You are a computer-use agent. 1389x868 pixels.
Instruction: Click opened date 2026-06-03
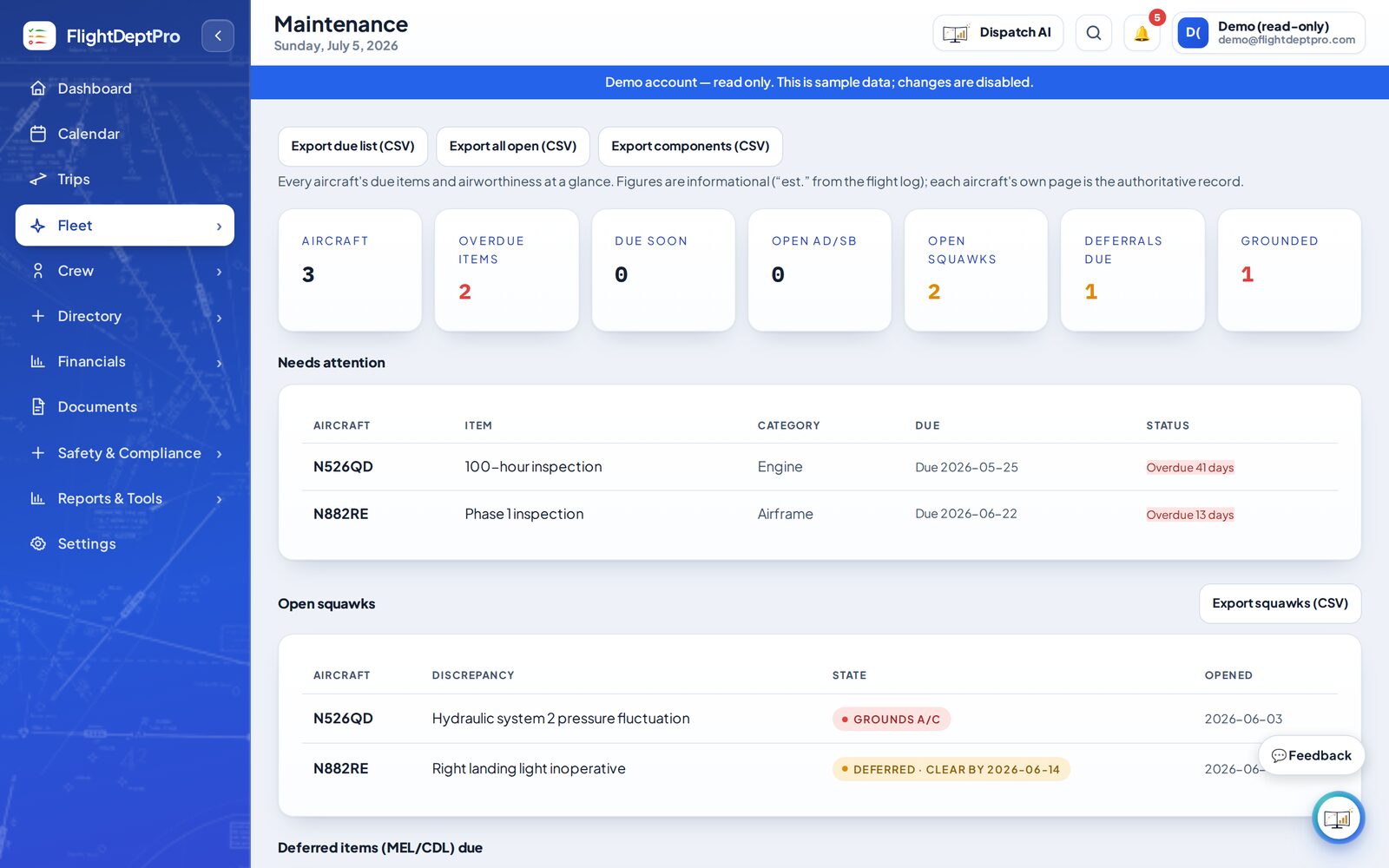pyautogui.click(x=1243, y=719)
